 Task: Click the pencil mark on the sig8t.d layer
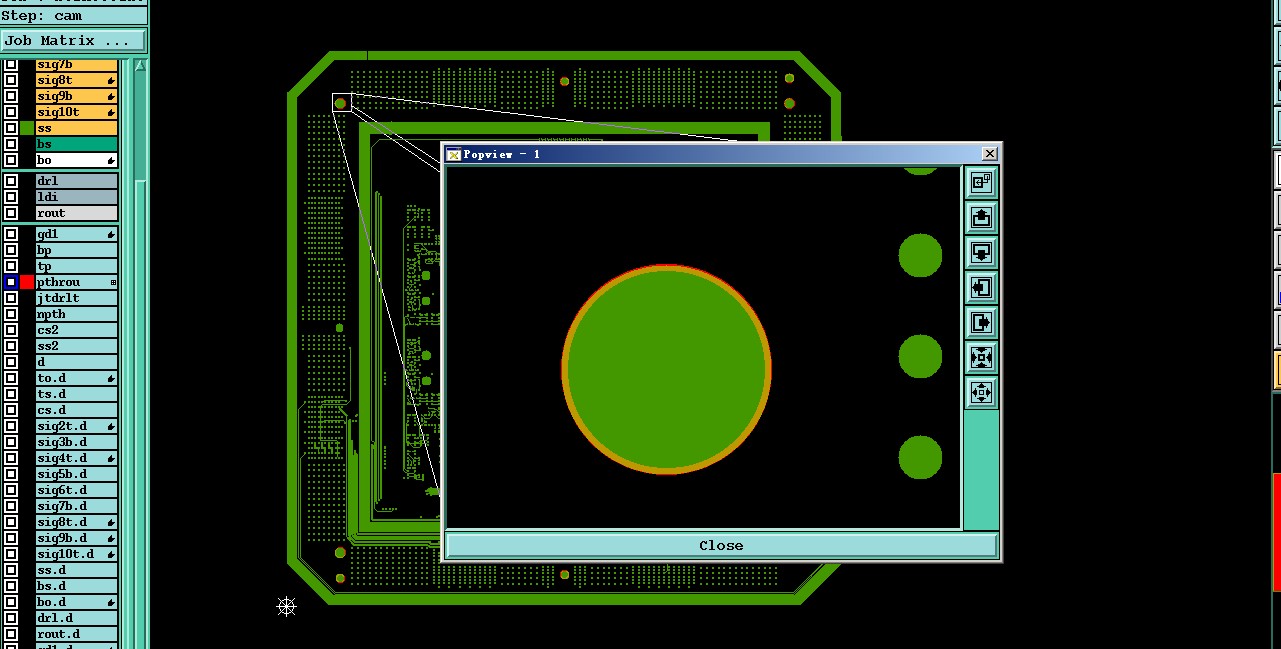(111, 522)
